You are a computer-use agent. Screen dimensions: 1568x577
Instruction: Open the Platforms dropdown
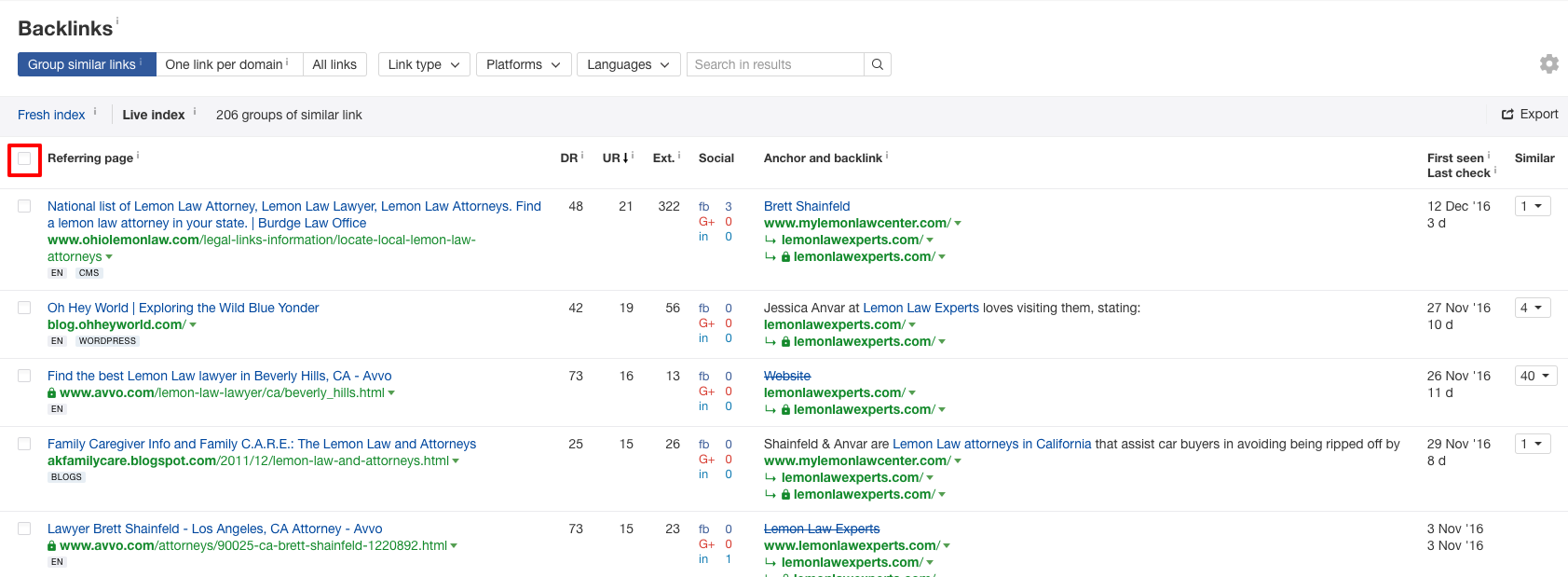[524, 64]
